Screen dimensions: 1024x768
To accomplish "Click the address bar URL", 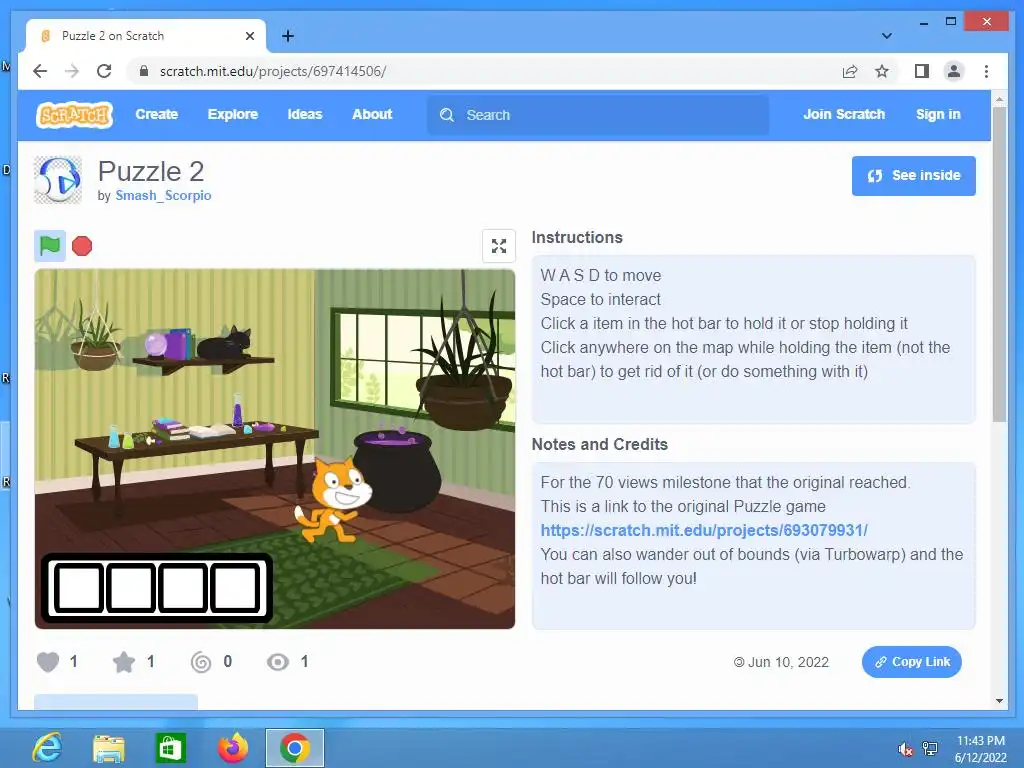I will pyautogui.click(x=273, y=71).
